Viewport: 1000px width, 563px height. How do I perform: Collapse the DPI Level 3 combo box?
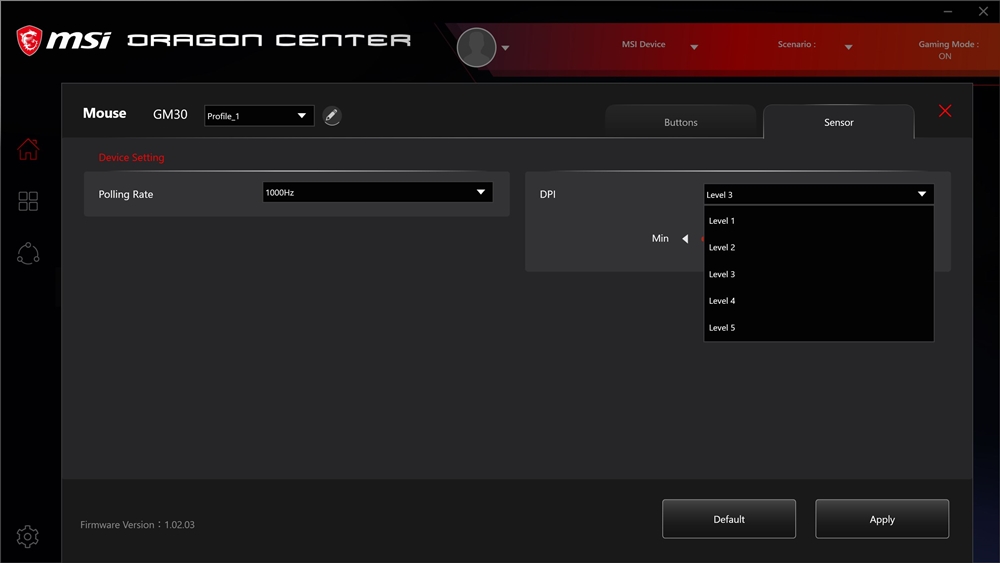(x=819, y=194)
